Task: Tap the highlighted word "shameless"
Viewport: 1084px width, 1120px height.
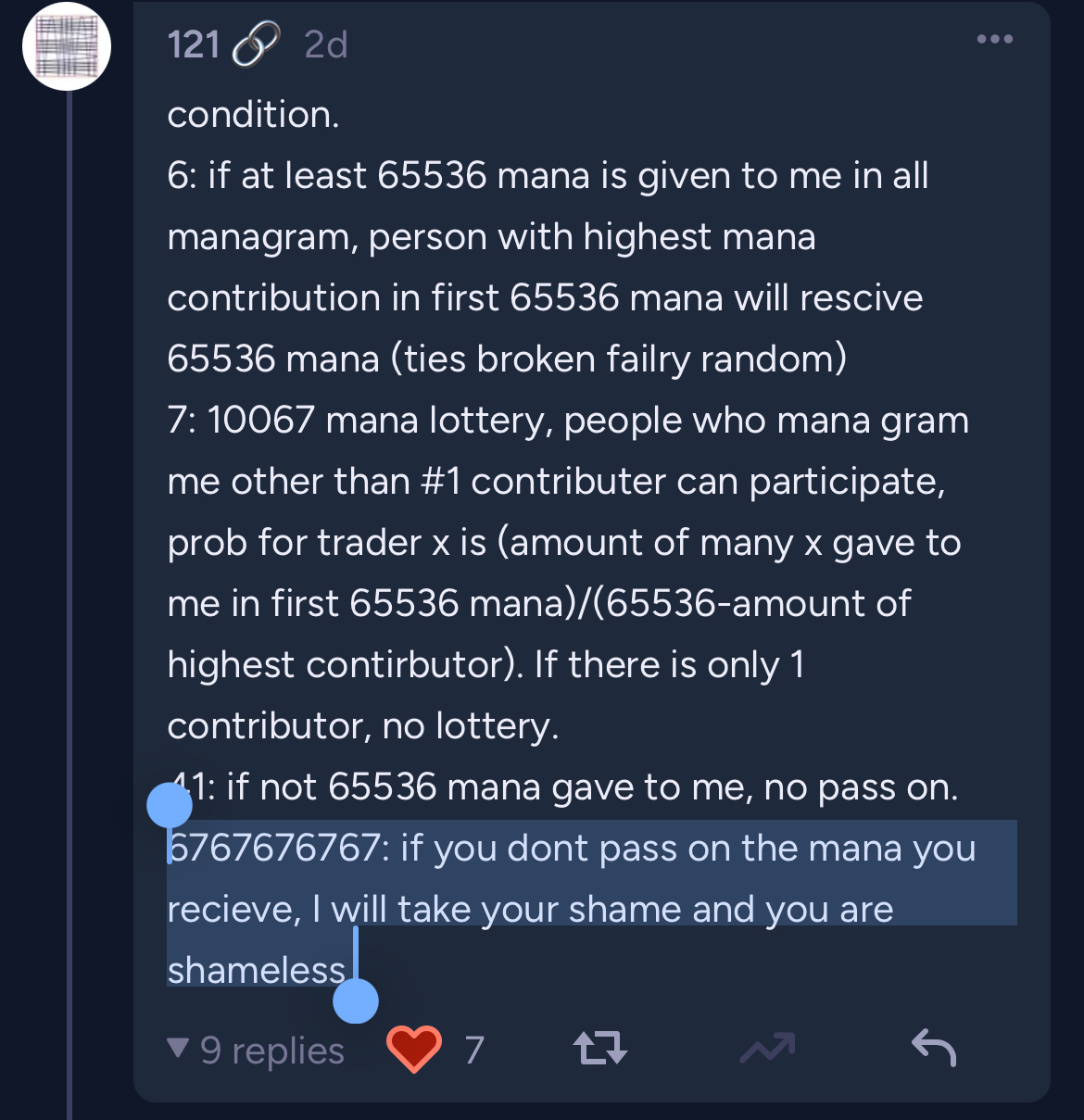Action: tap(257, 970)
